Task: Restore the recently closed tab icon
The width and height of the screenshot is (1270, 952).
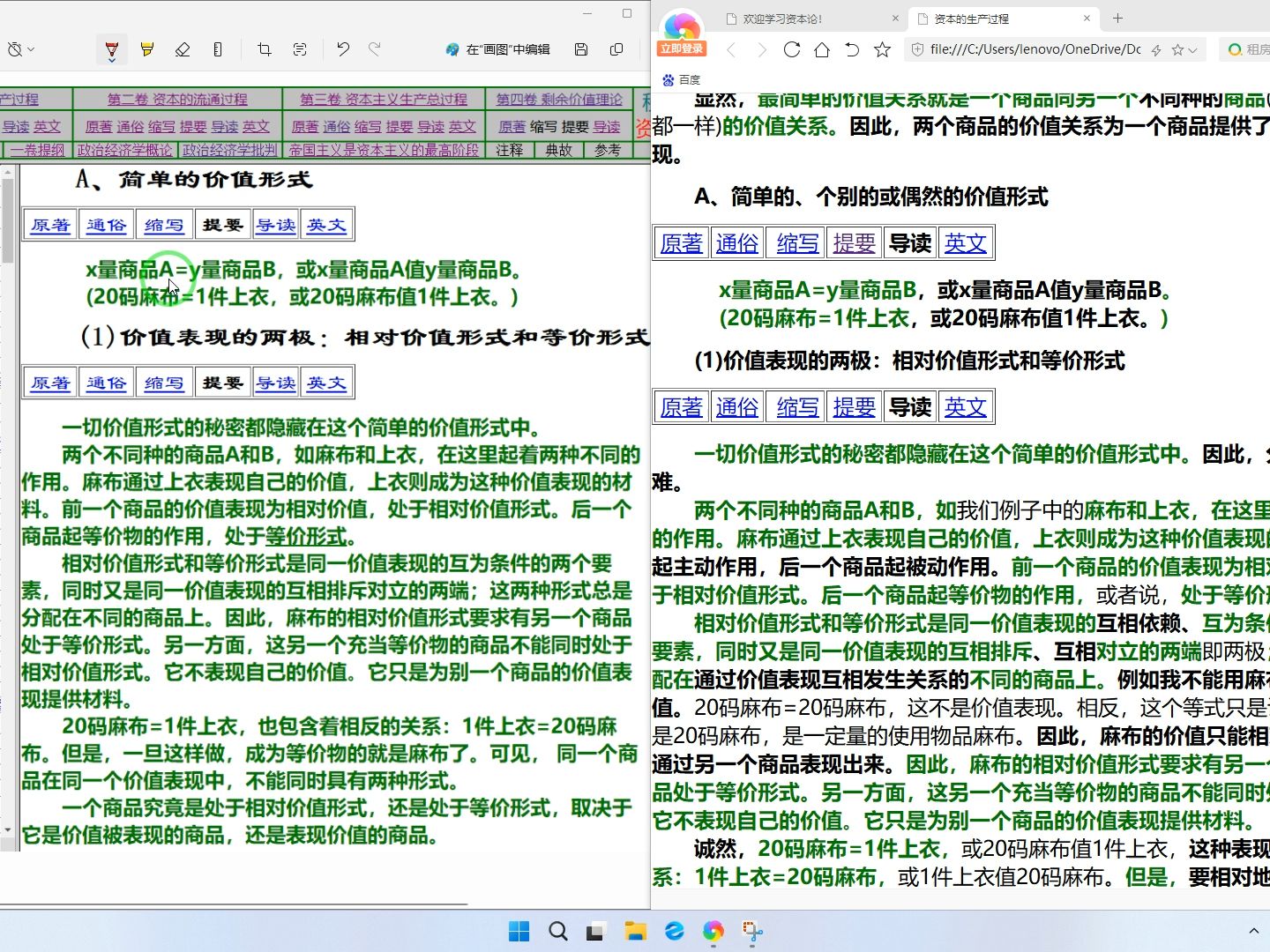Action: [852, 49]
